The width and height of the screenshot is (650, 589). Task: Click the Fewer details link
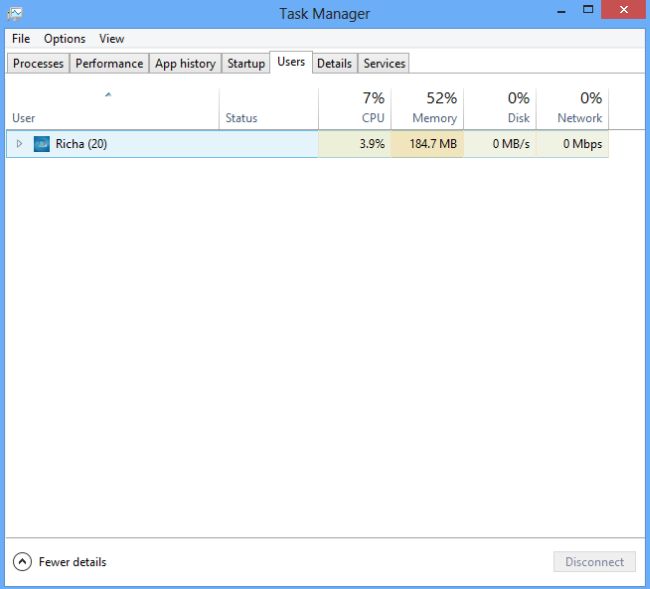[73, 562]
